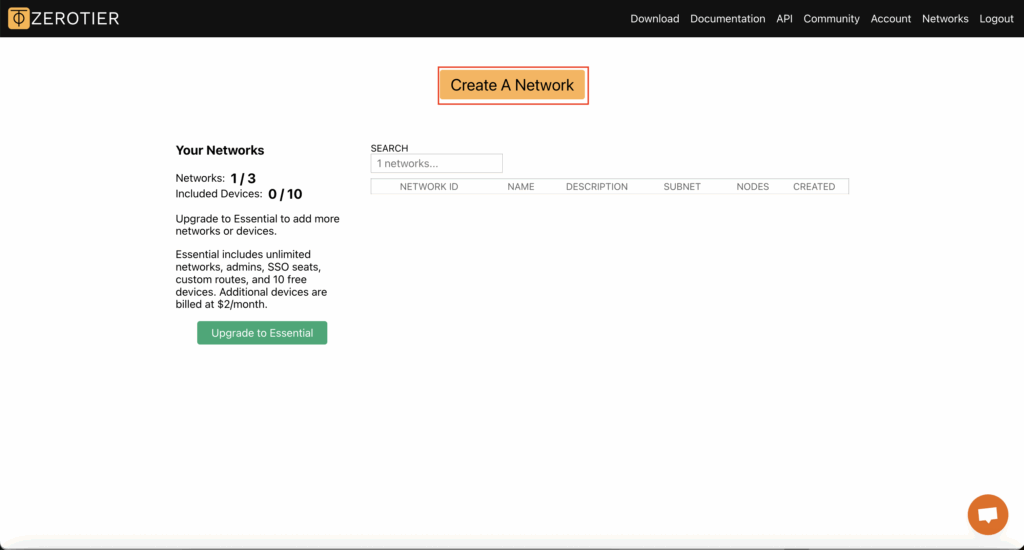The width and height of the screenshot is (1024, 550).
Task: Click the Nodes column header
Action: click(x=752, y=187)
